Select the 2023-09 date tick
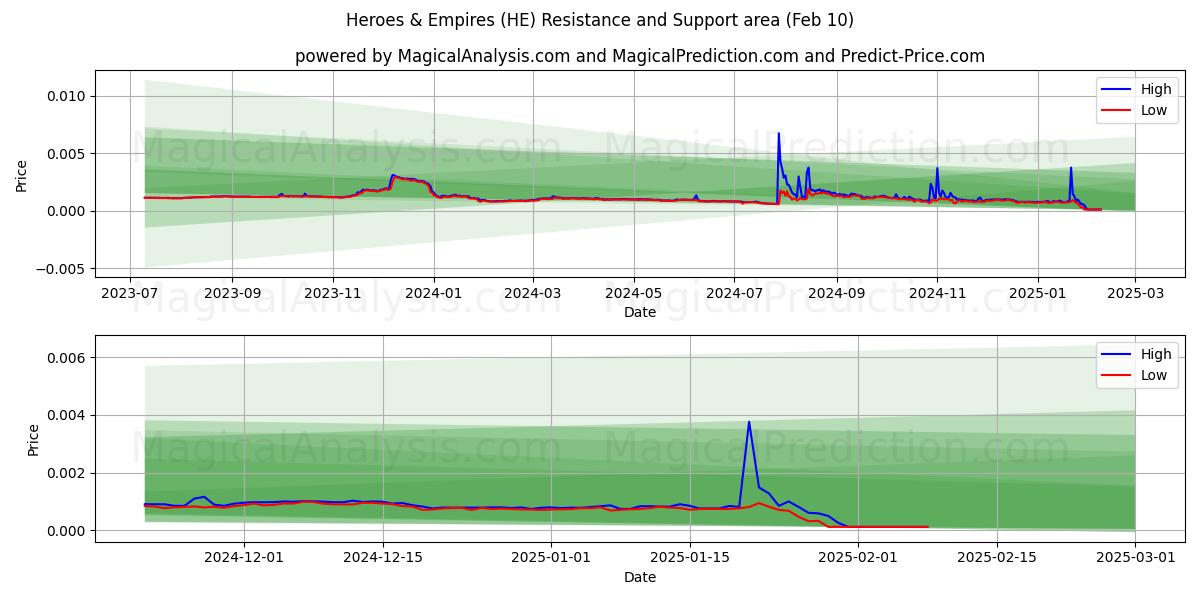Image resolution: width=1200 pixels, height=600 pixels. point(232,293)
